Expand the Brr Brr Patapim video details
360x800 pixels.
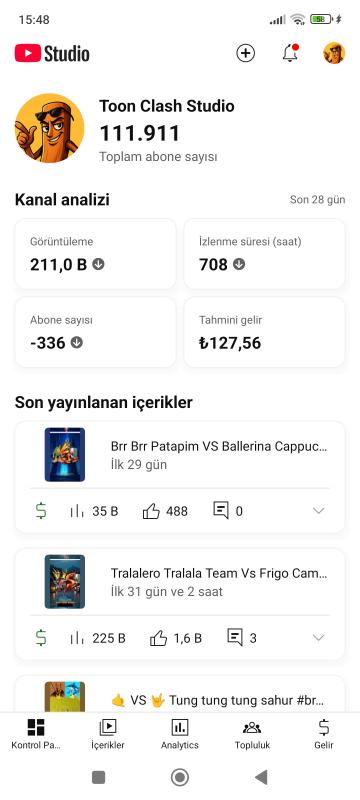coord(319,511)
